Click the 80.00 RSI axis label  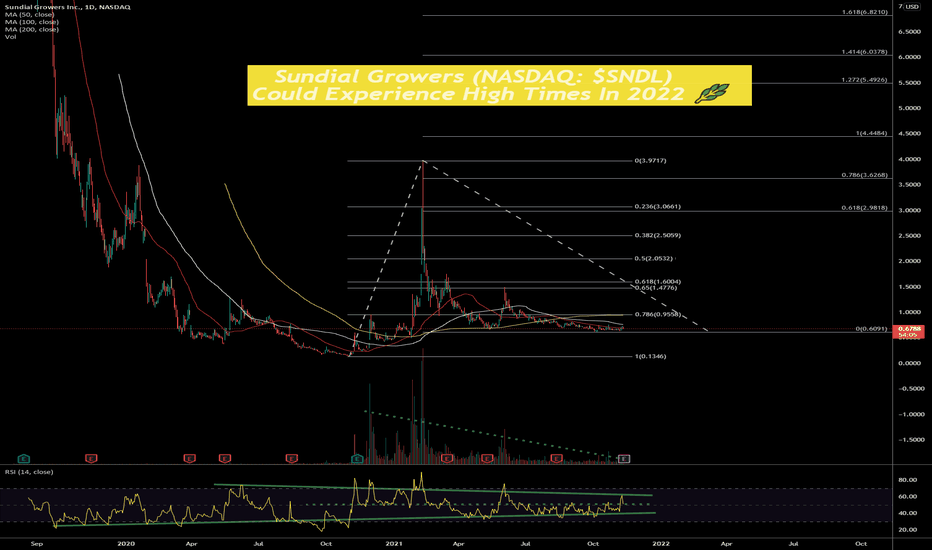[x=908, y=480]
